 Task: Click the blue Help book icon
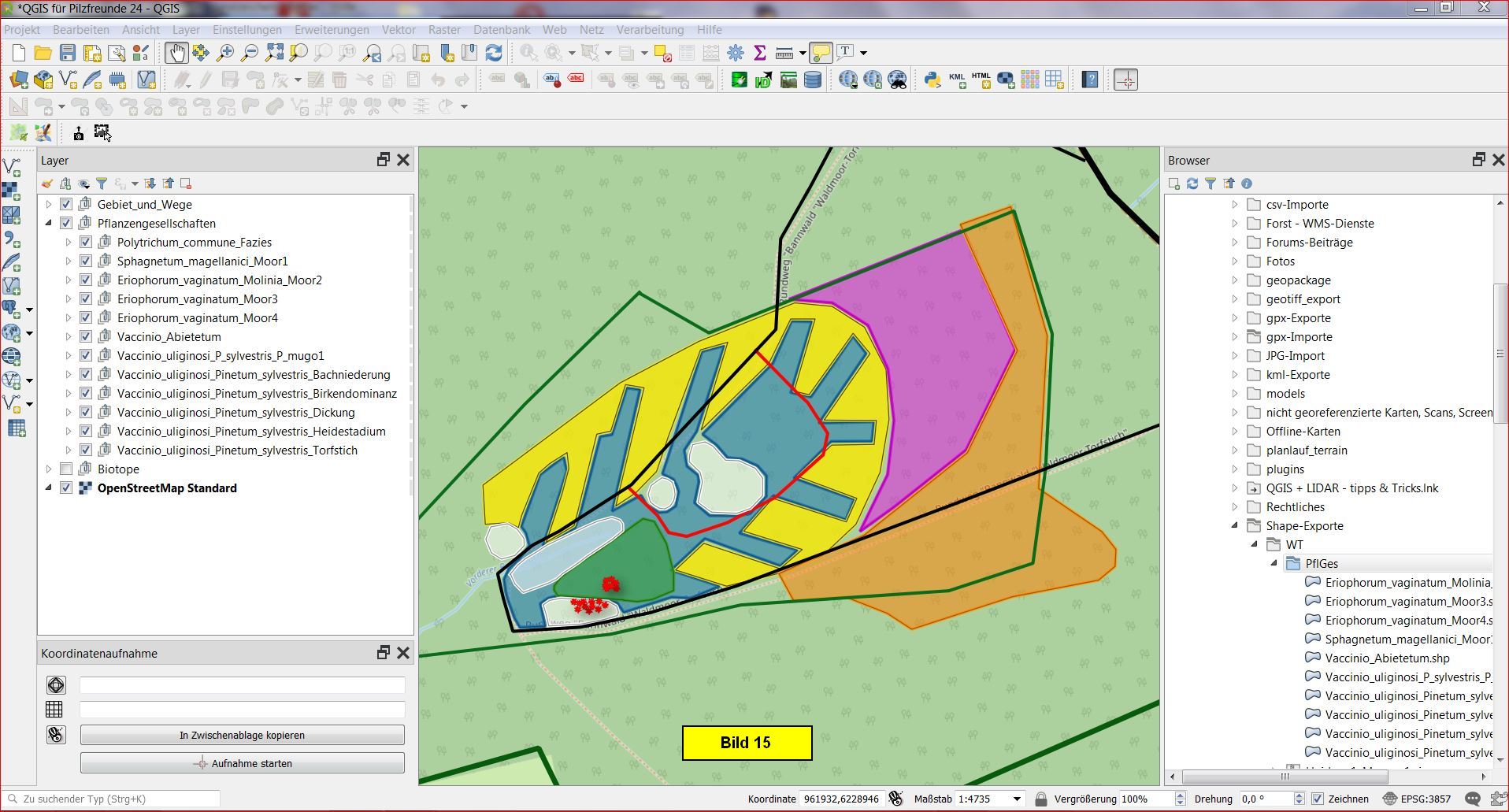pyautogui.click(x=1090, y=80)
